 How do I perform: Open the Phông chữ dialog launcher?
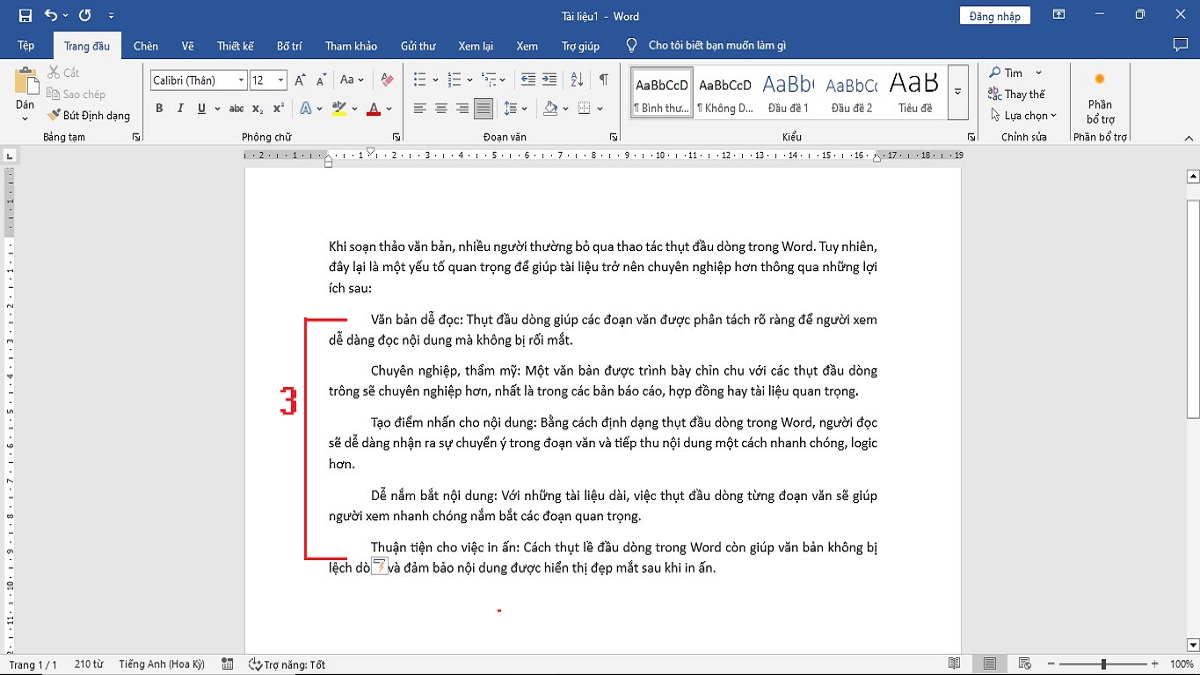click(397, 137)
